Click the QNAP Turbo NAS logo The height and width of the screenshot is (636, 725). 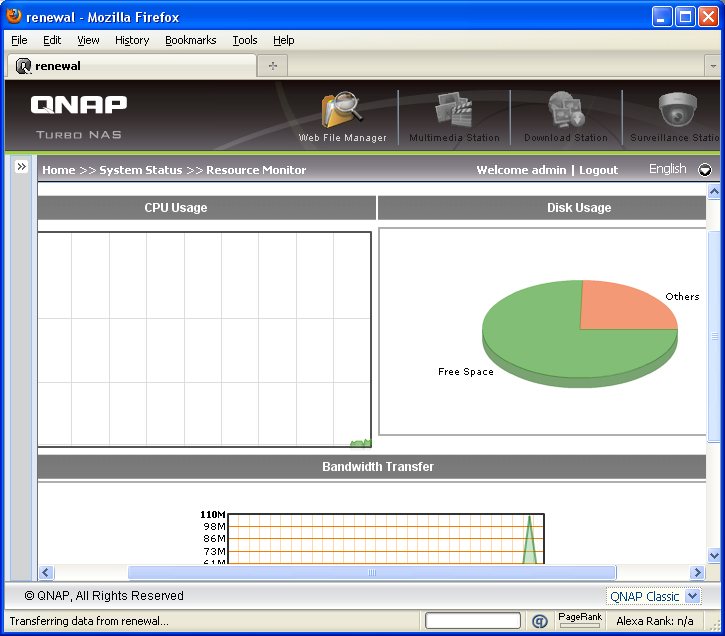pyautogui.click(x=79, y=115)
